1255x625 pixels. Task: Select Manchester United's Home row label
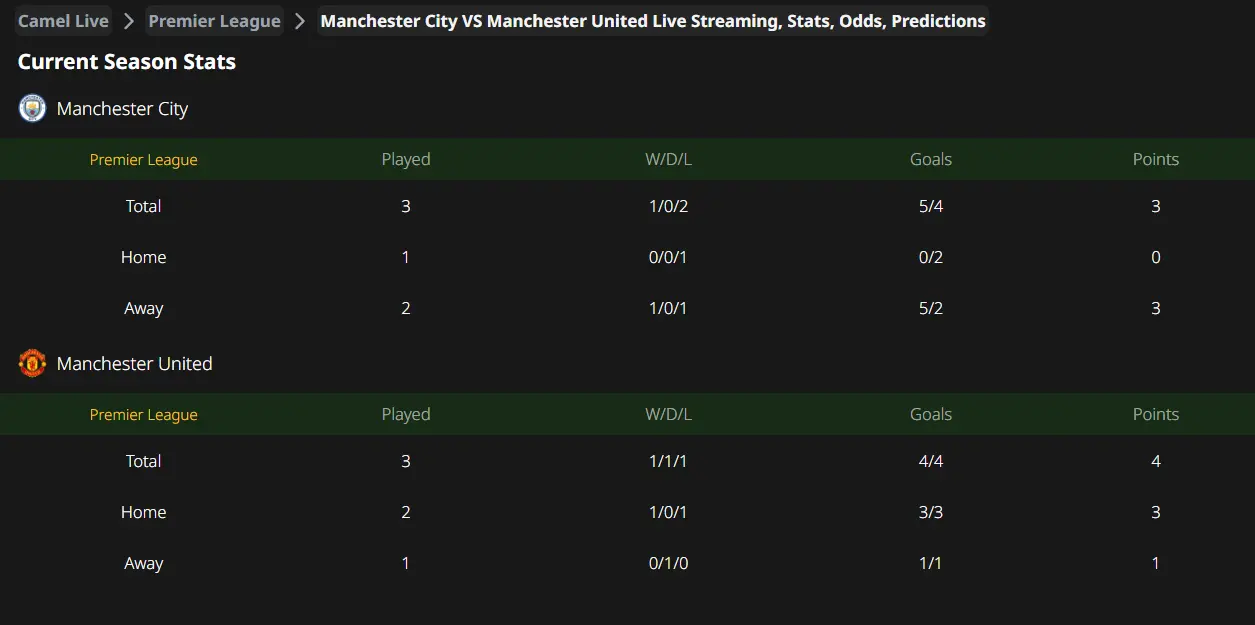click(x=144, y=512)
